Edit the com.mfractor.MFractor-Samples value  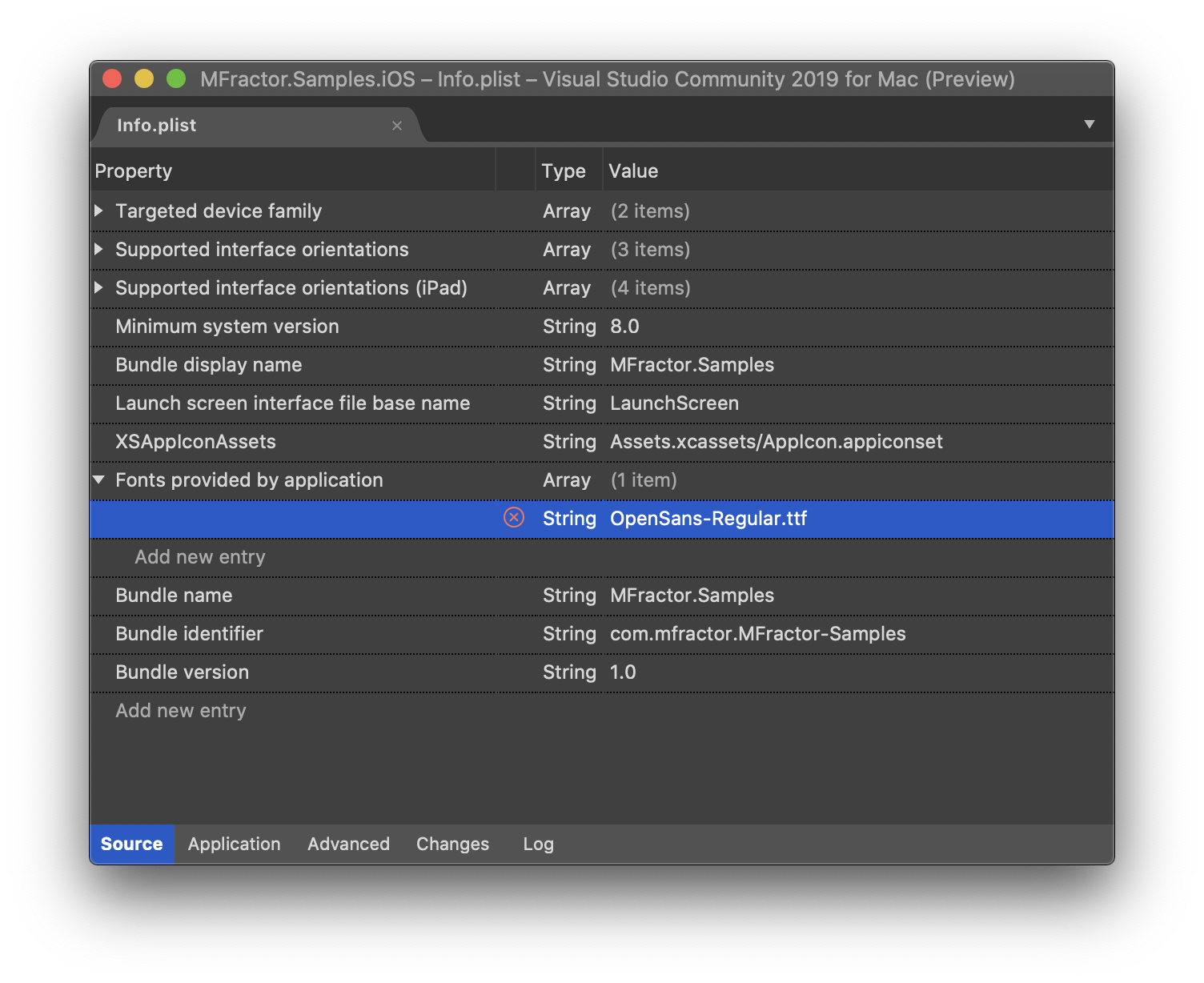[x=758, y=633]
